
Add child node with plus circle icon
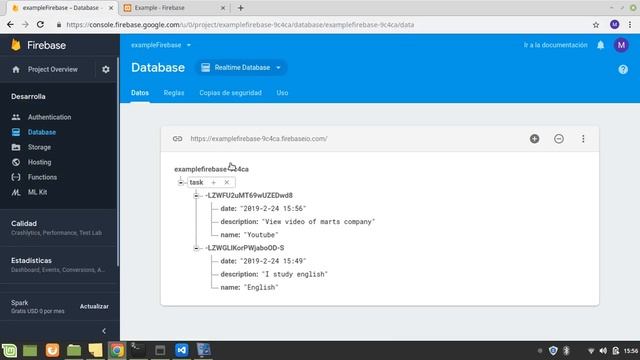pyautogui.click(x=534, y=139)
